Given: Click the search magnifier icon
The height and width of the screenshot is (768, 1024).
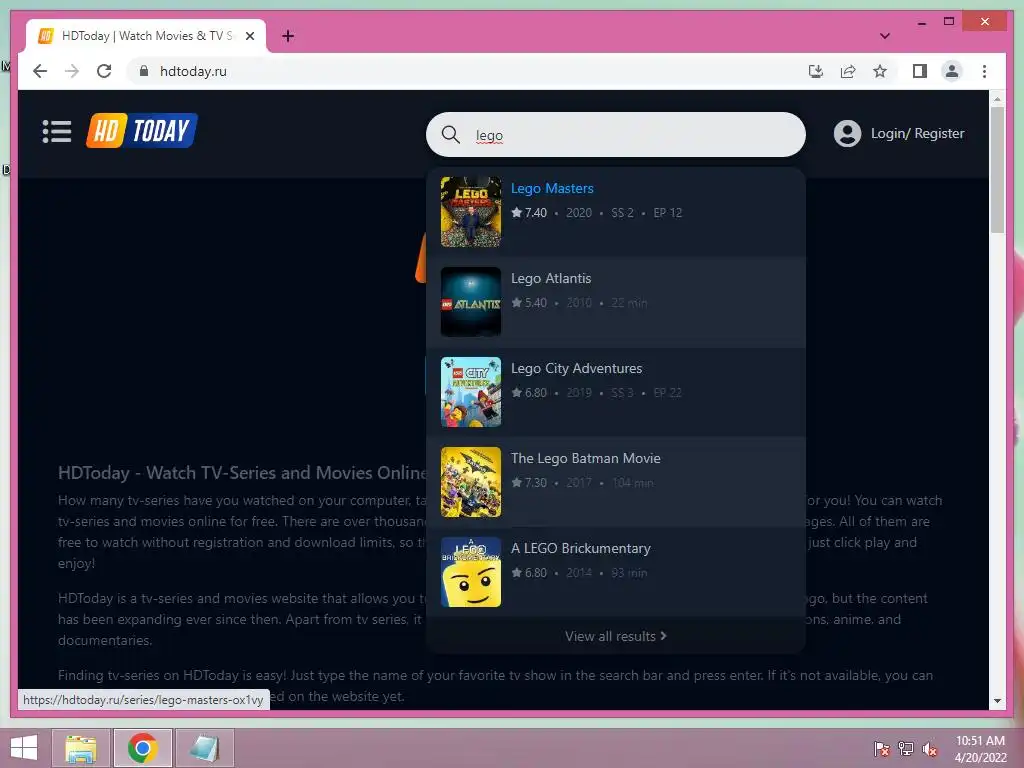Looking at the screenshot, I should point(451,135).
